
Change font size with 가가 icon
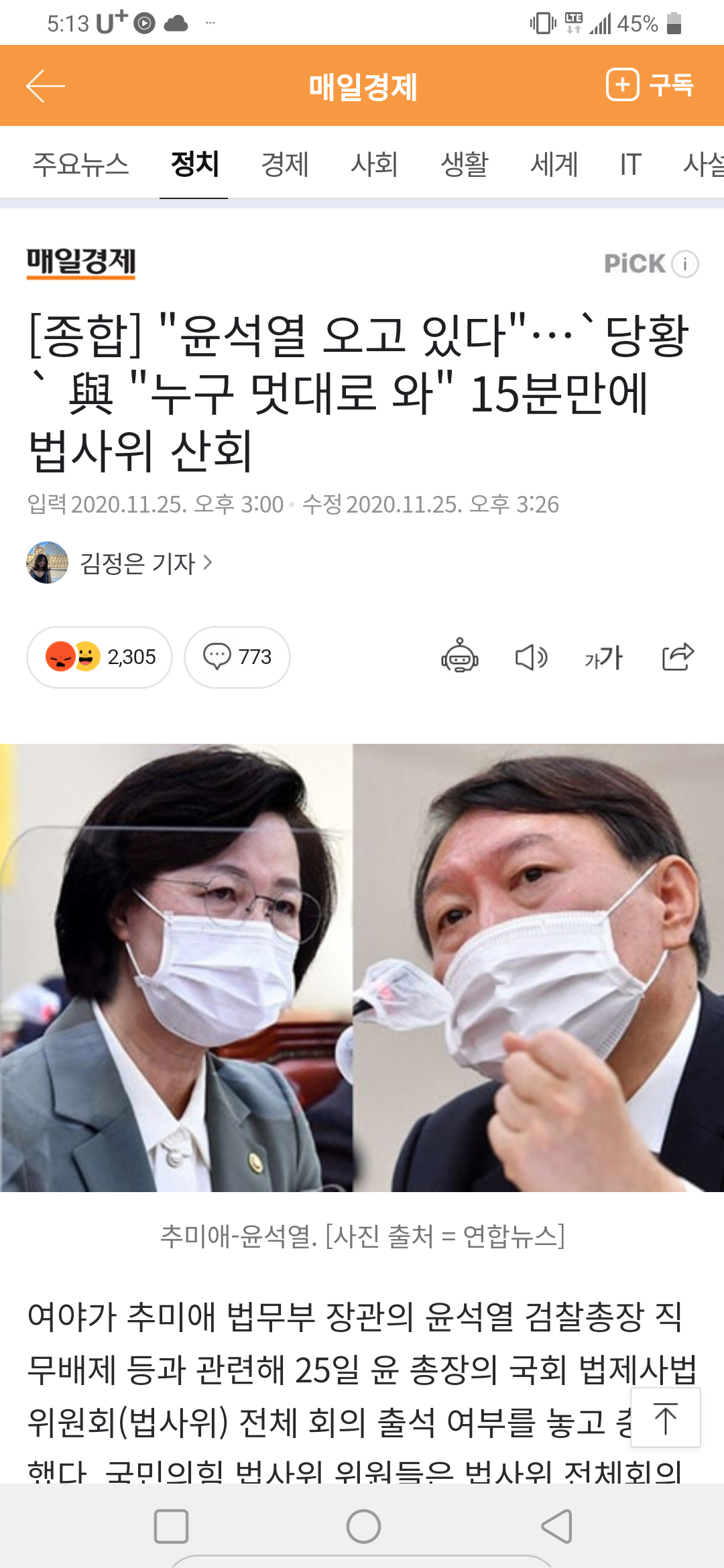coord(603,657)
